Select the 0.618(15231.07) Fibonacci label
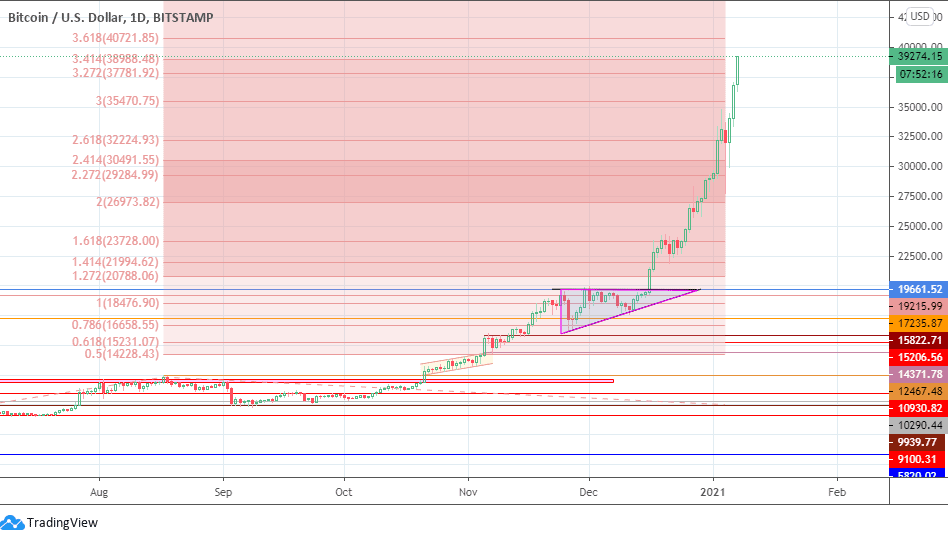 pos(115,342)
